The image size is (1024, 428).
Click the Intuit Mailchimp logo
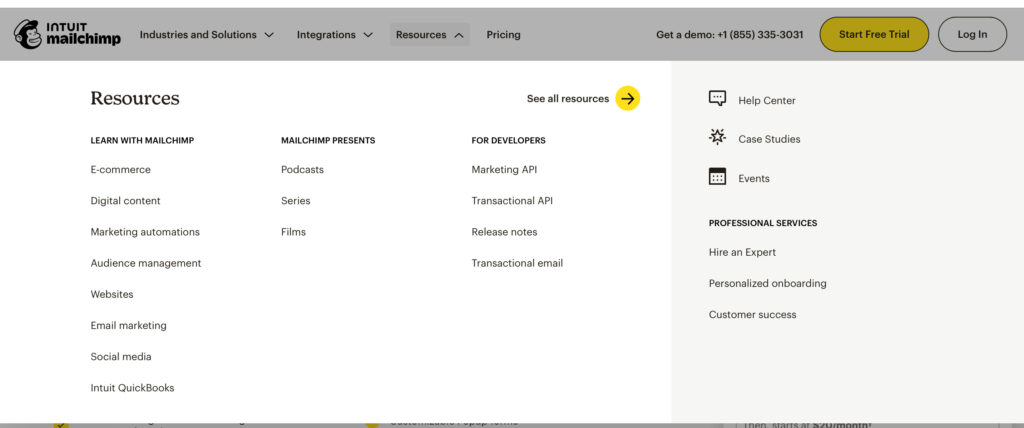coord(67,35)
